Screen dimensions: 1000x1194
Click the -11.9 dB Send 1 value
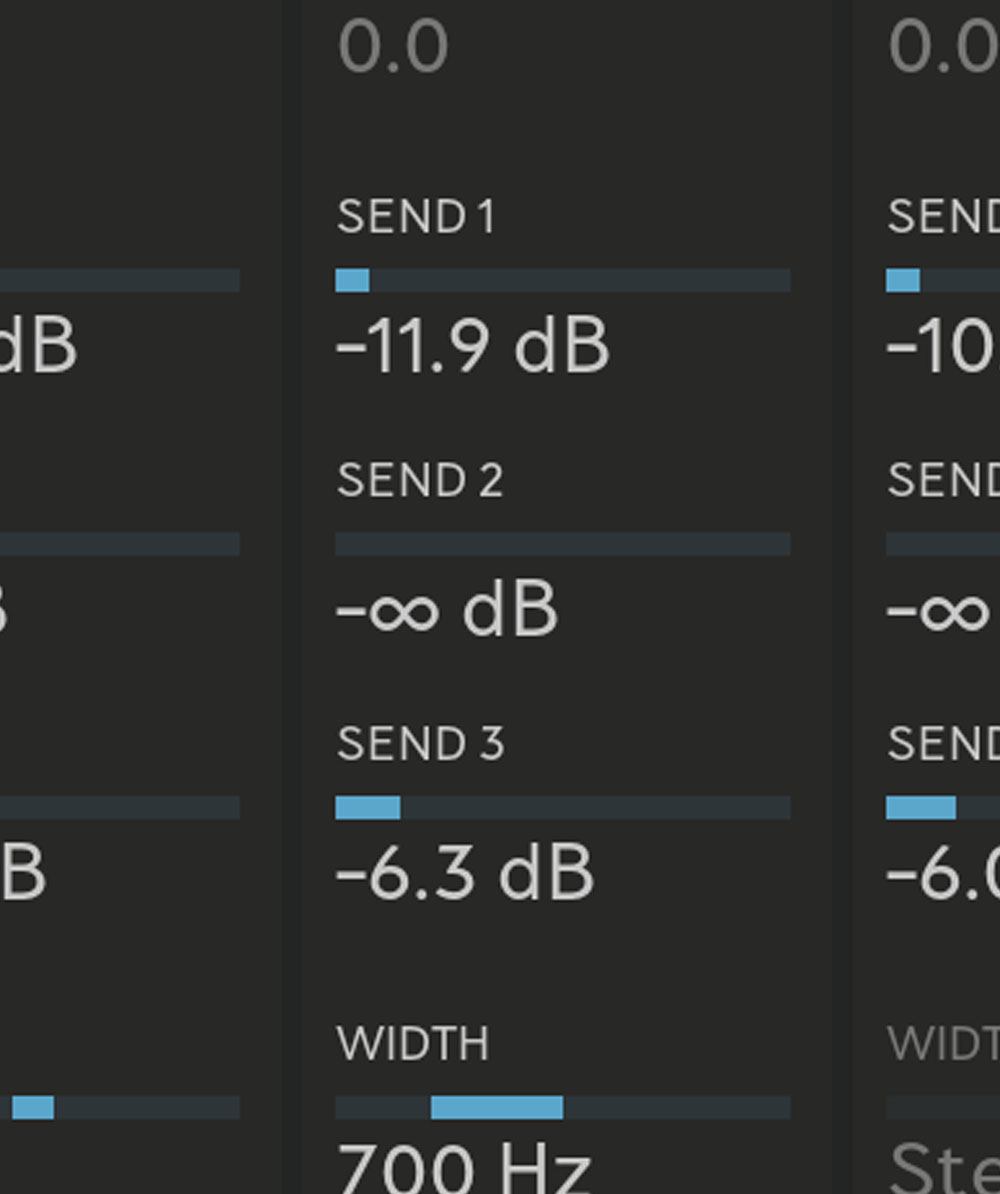(472, 347)
